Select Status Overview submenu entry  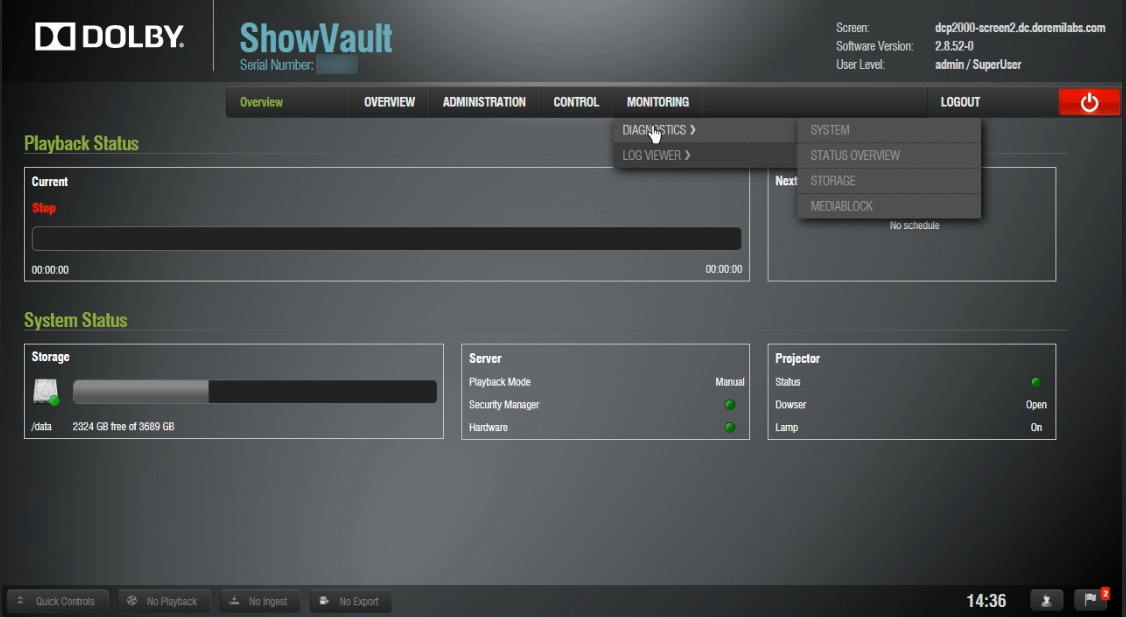point(855,155)
